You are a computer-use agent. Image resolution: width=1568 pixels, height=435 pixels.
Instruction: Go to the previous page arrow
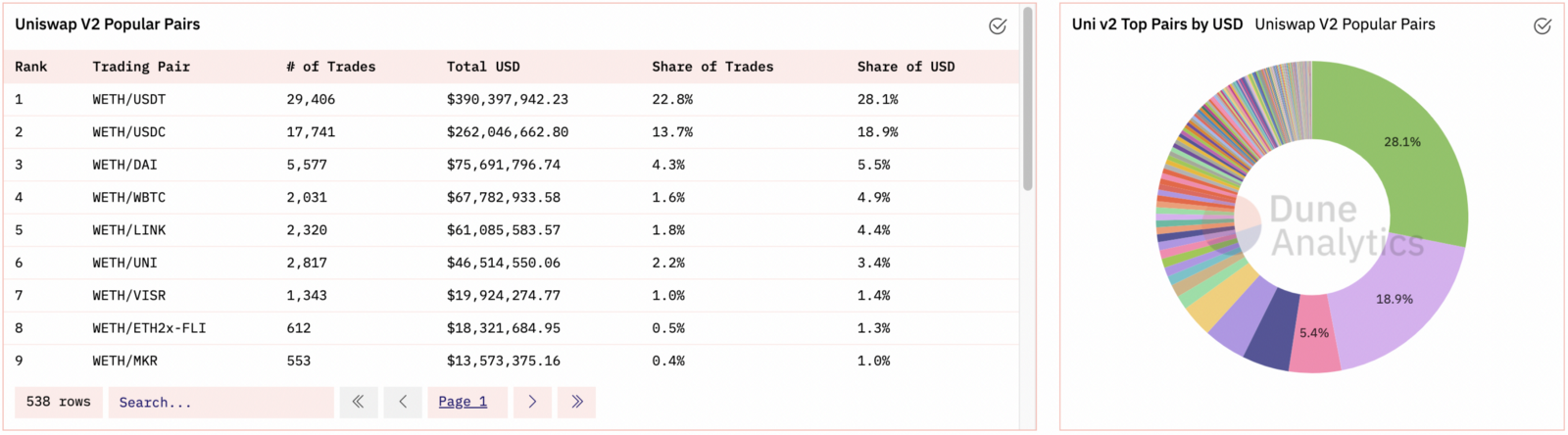[x=403, y=402]
